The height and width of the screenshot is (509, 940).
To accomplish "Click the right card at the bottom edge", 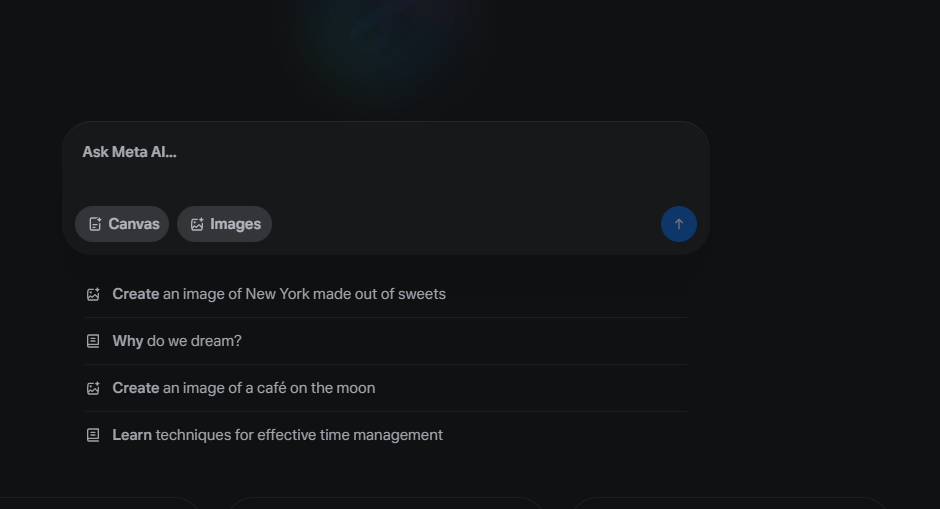I will tap(728, 504).
